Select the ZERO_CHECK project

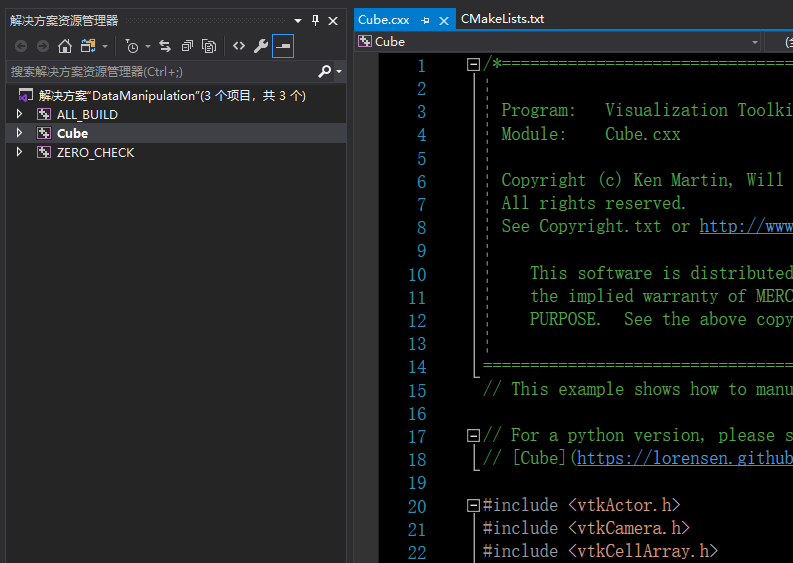[96, 153]
